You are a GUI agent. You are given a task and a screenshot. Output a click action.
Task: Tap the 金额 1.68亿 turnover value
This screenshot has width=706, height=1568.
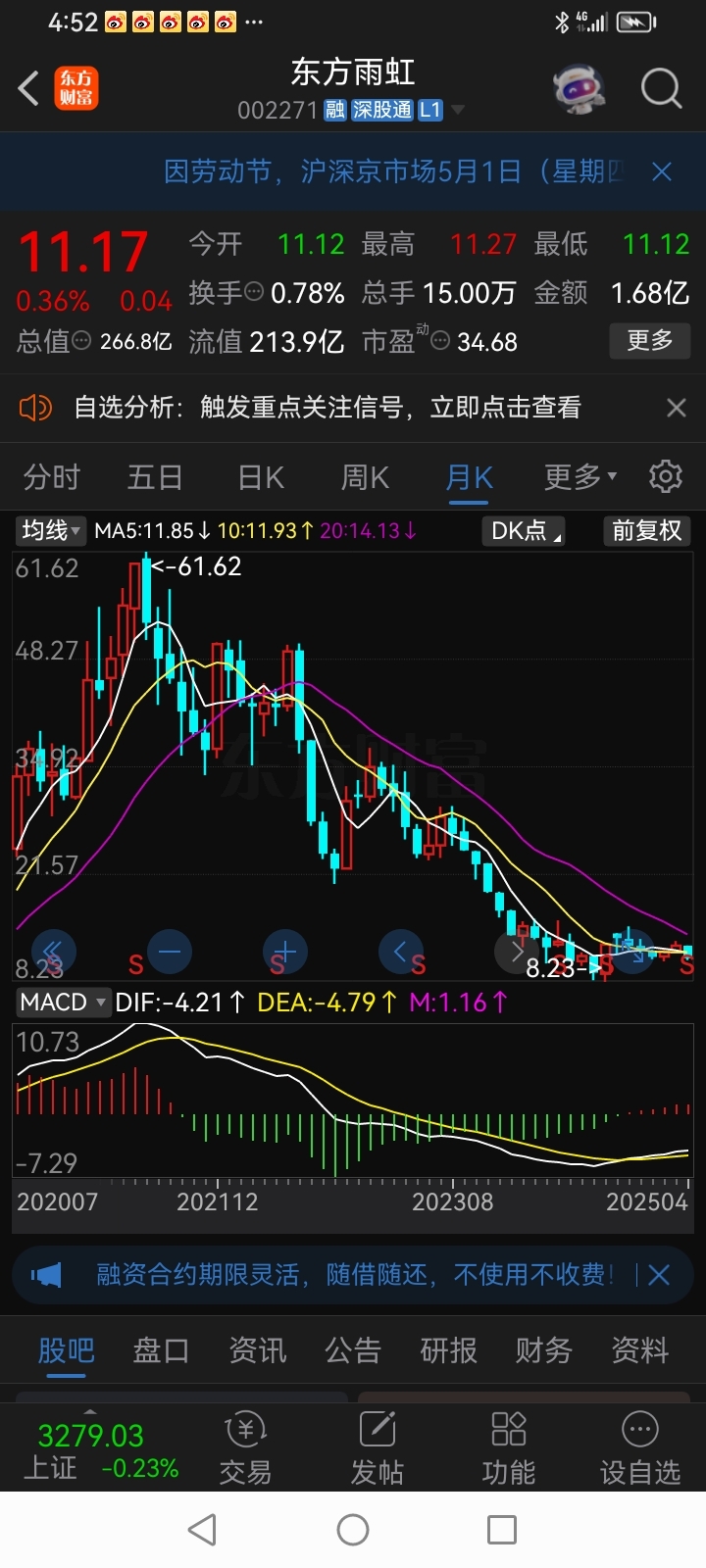(612, 293)
